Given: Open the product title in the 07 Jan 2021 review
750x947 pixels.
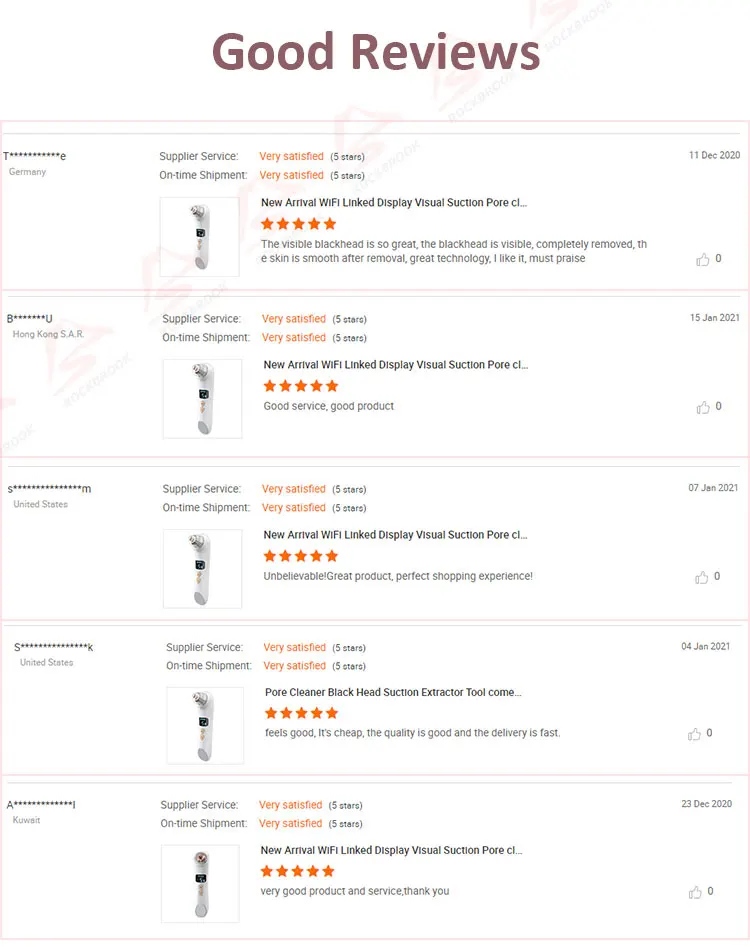Looking at the screenshot, I should pos(396,535).
